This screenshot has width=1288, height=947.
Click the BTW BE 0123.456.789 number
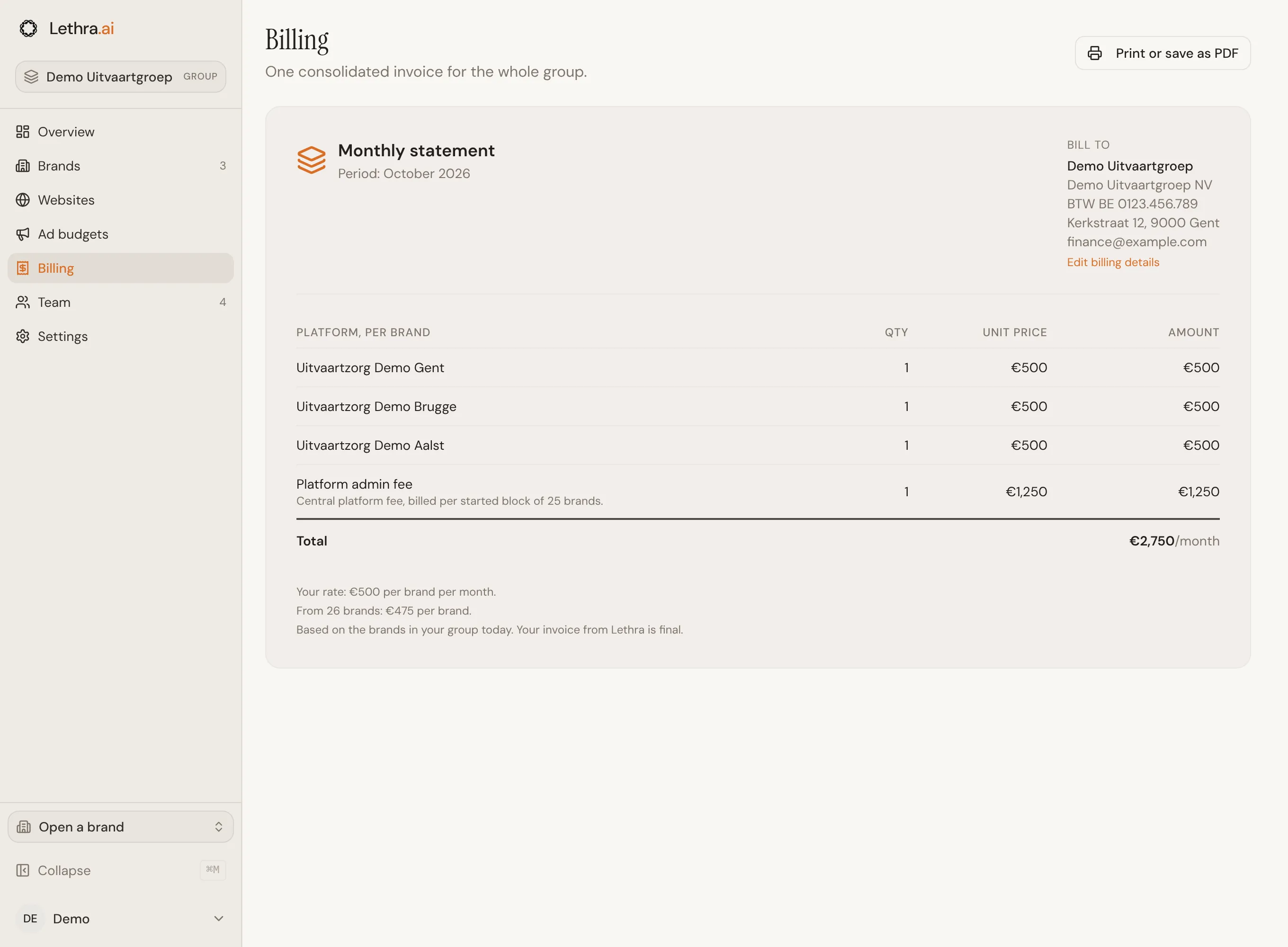(x=1132, y=204)
